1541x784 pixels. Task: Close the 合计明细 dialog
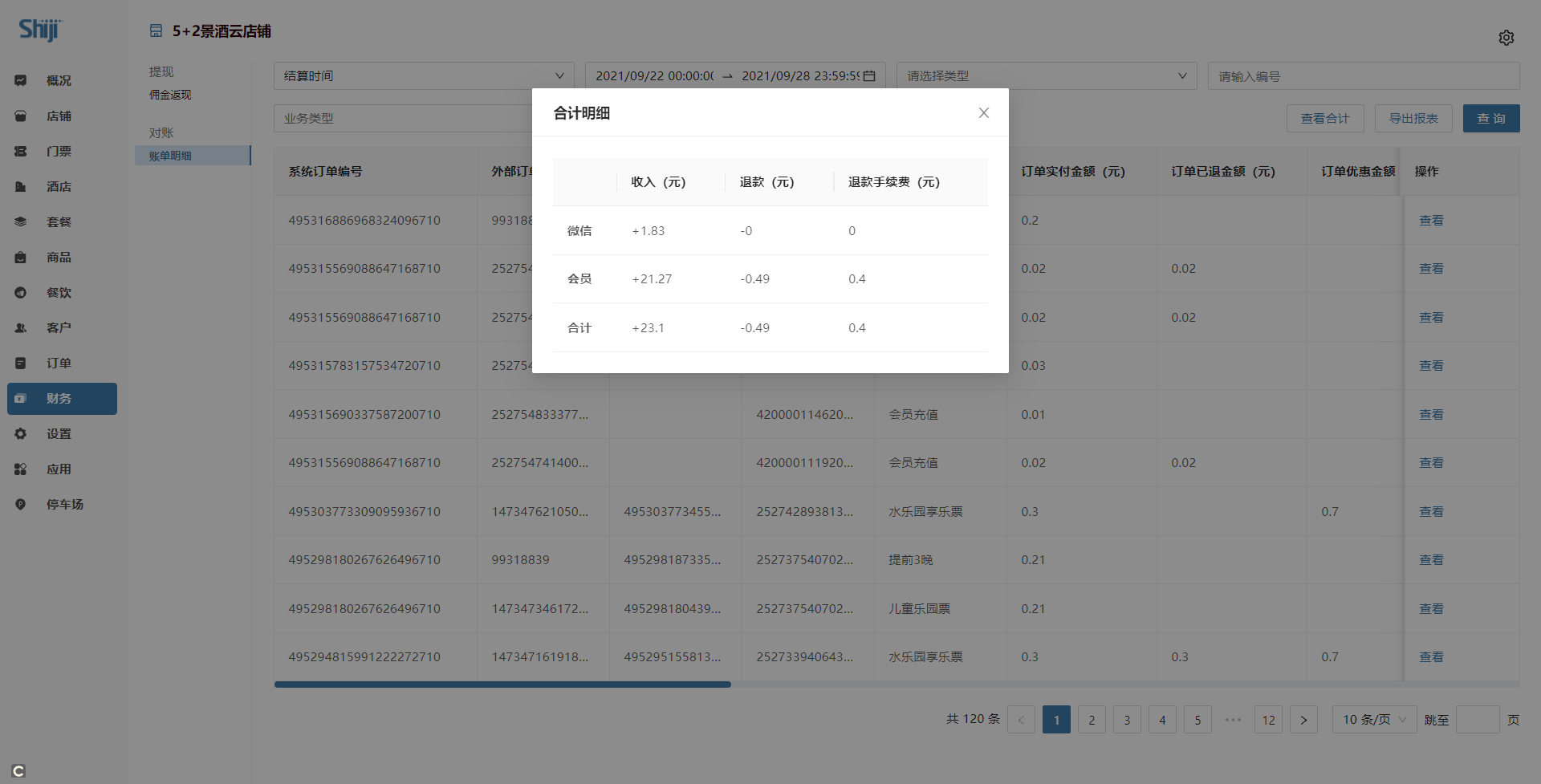coord(983,113)
